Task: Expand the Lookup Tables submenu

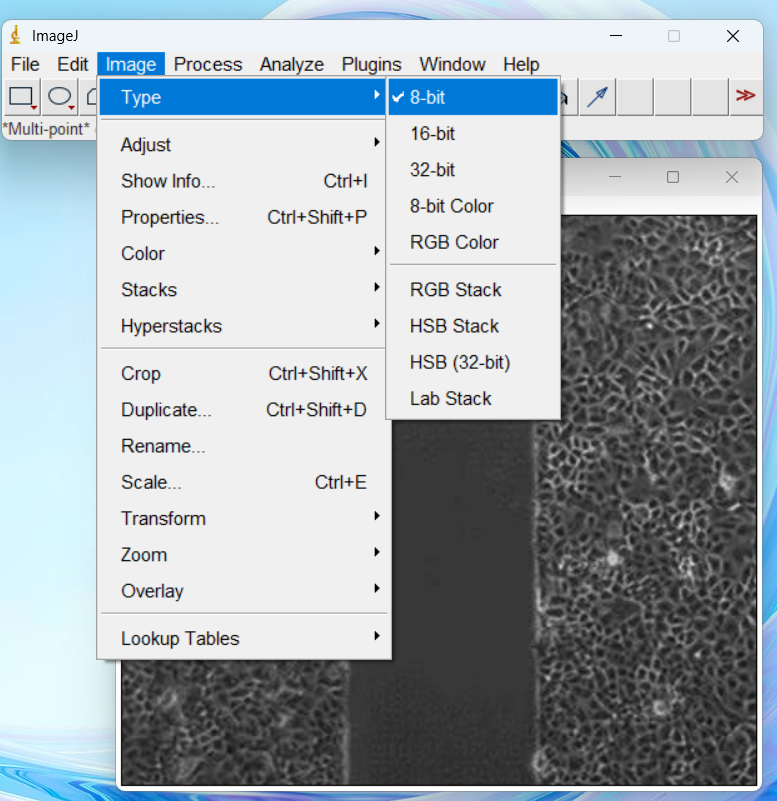Action: pyautogui.click(x=243, y=639)
